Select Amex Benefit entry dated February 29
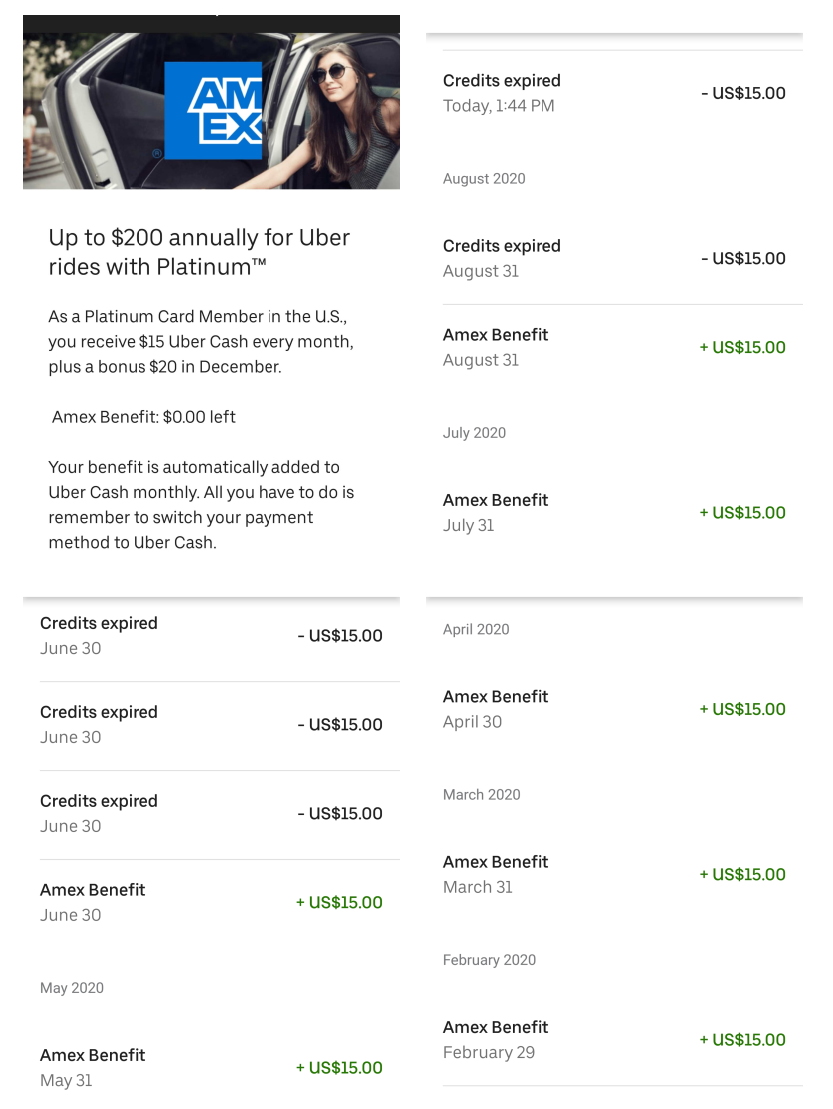This screenshot has height=1109, width=833. [614, 1039]
